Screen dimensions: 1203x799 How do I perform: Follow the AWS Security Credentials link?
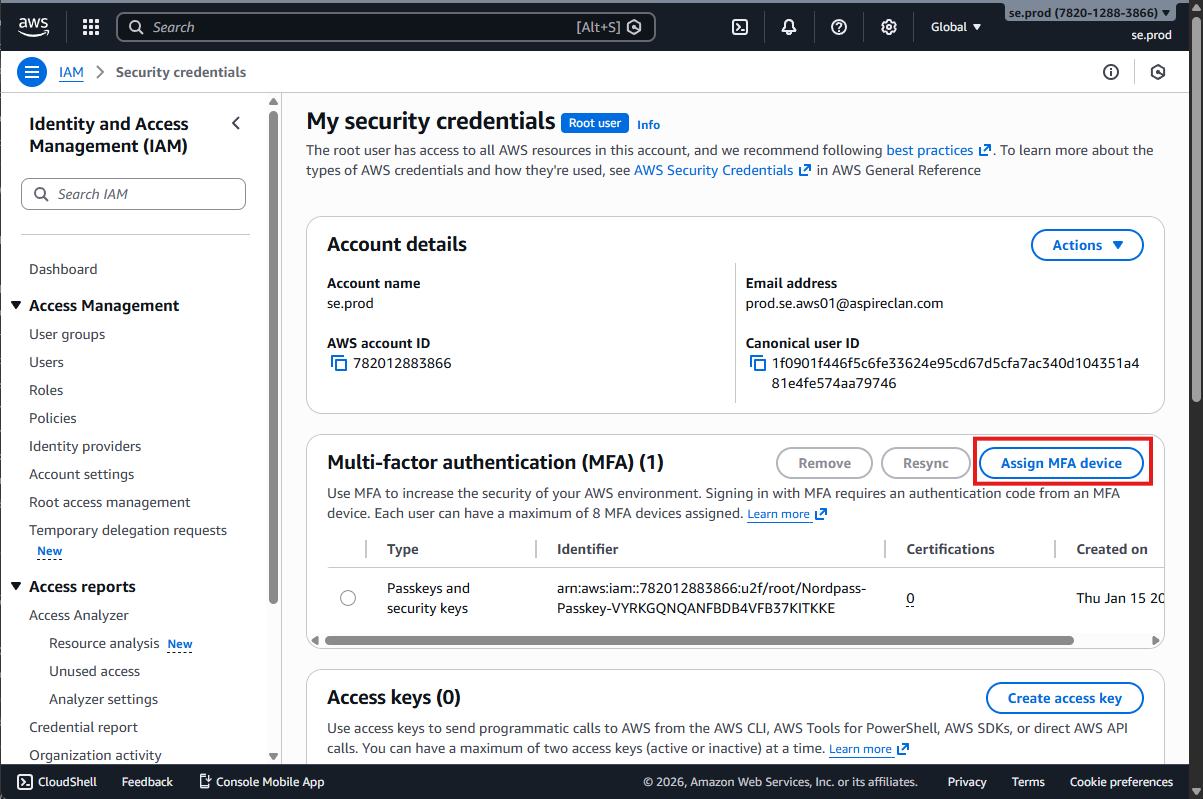[x=713, y=170]
